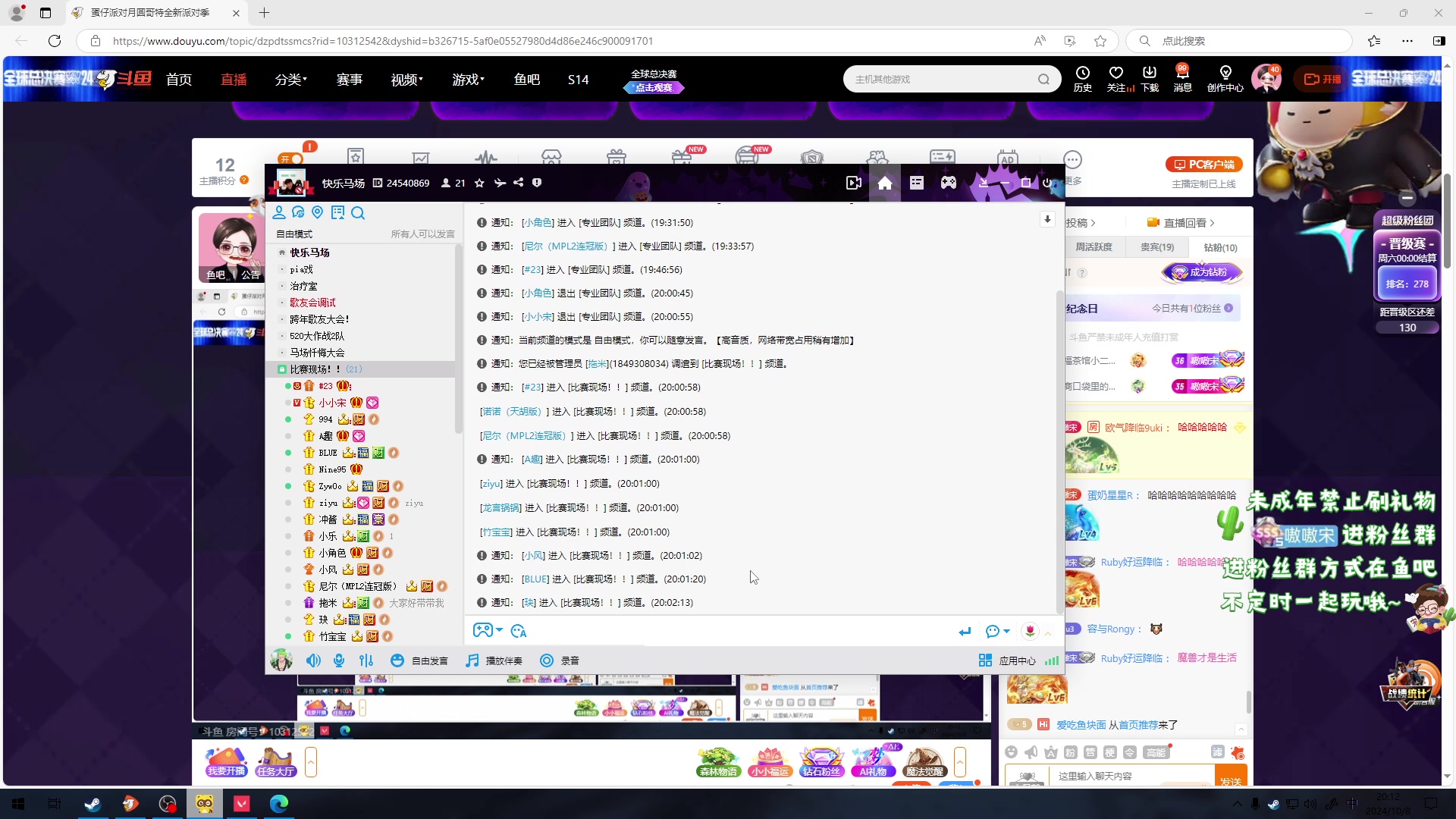Image resolution: width=1456 pixels, height=819 pixels.
Task: Open Steam from the Windows taskbar
Action: [93, 804]
